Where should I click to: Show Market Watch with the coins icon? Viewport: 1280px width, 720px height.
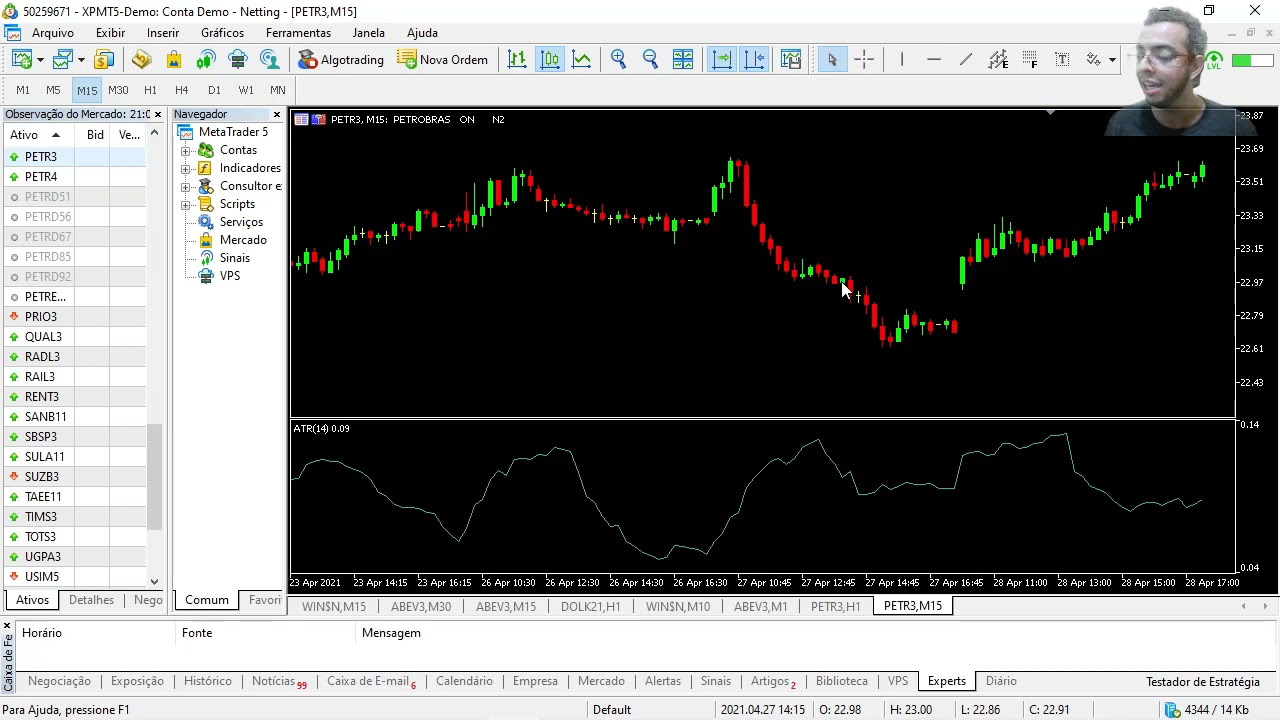(x=103, y=60)
